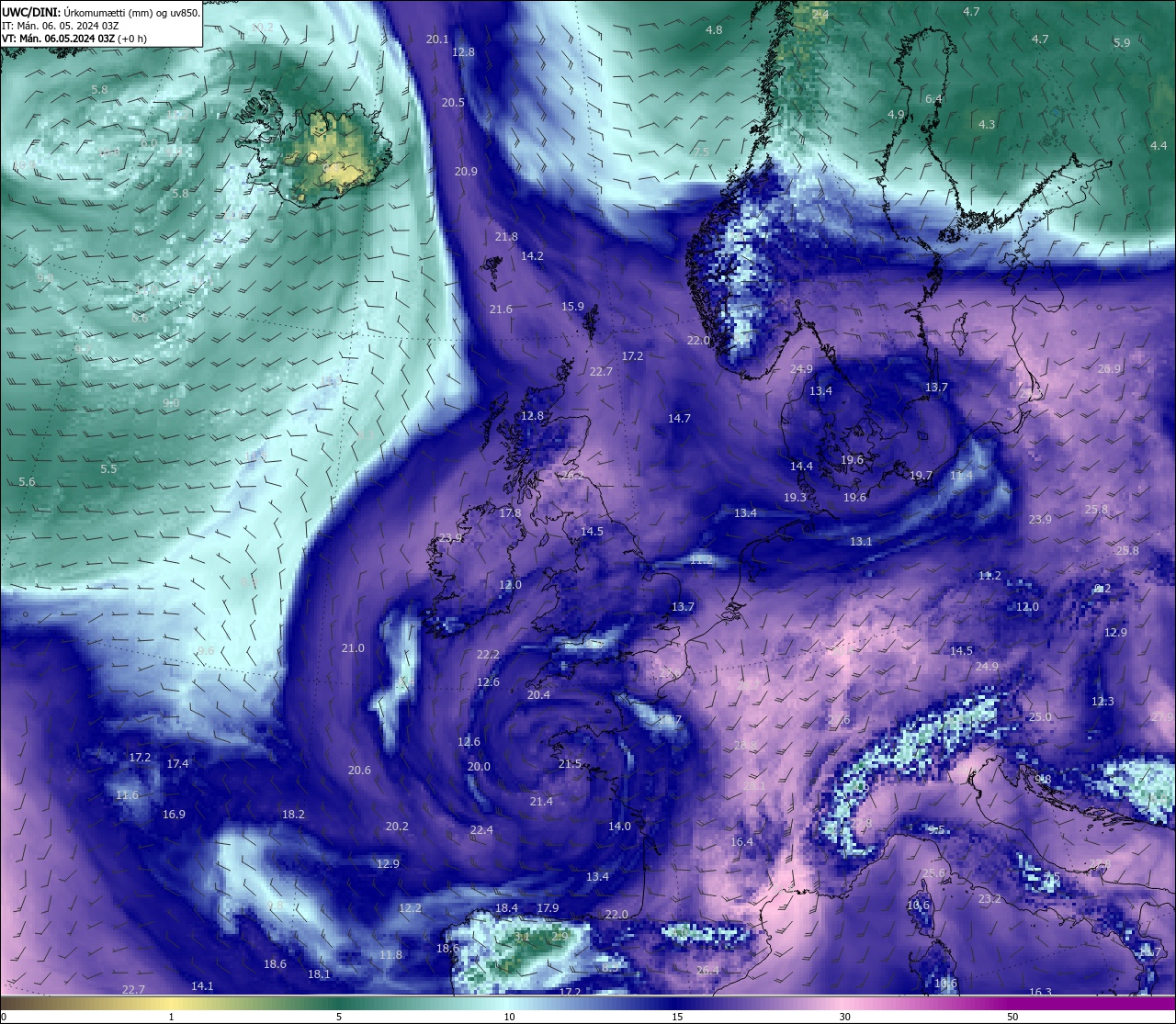The width and height of the screenshot is (1176, 1024).
Task: Click the 4.4 value label
Action: (x=1159, y=146)
